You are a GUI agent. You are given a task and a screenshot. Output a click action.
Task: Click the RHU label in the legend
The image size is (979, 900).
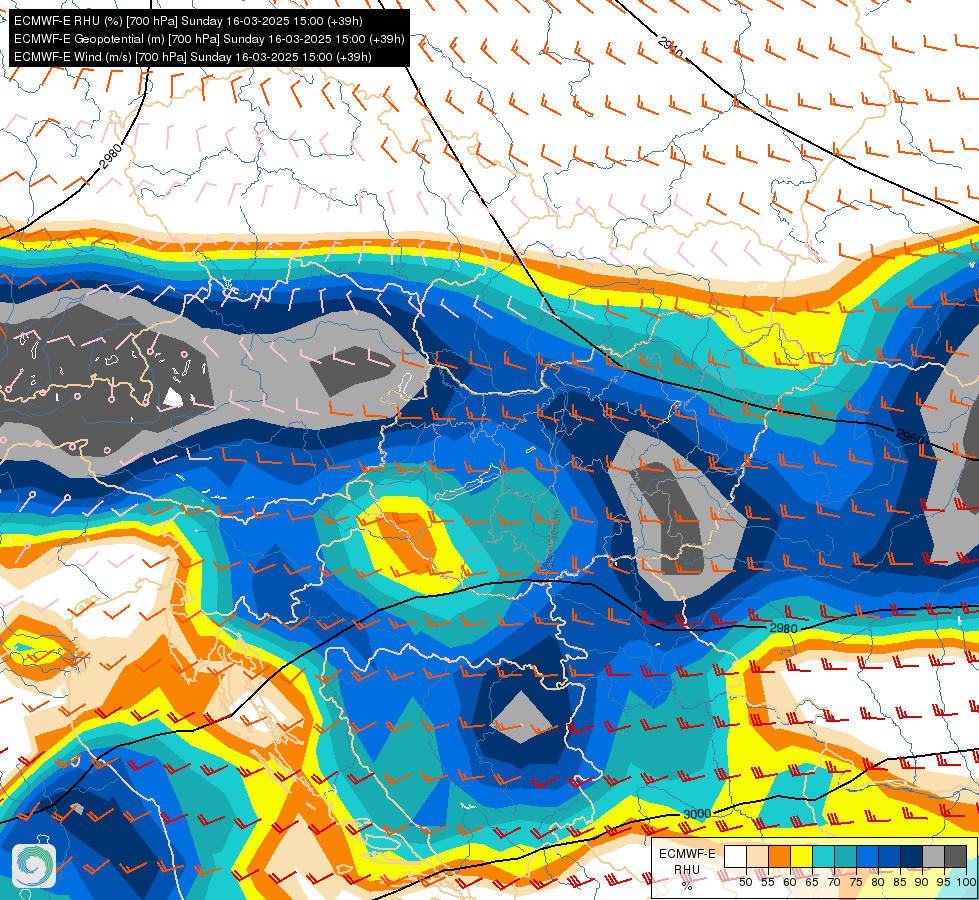[x=687, y=870]
